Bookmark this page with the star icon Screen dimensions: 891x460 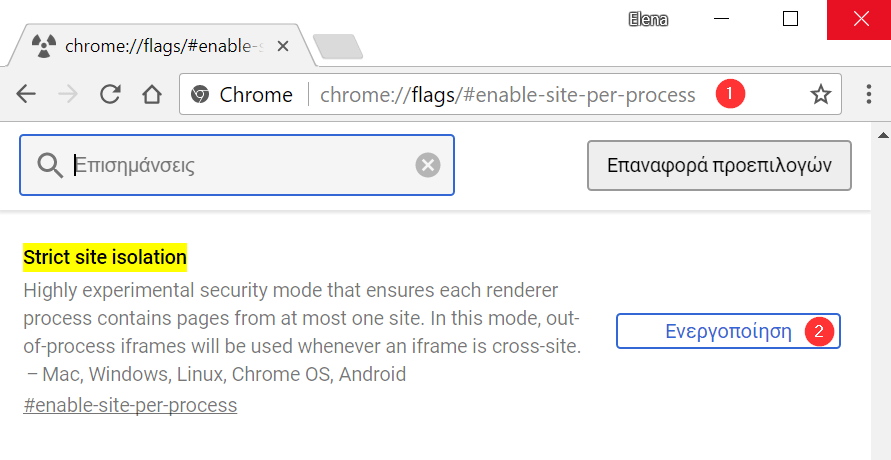pyautogui.click(x=821, y=95)
